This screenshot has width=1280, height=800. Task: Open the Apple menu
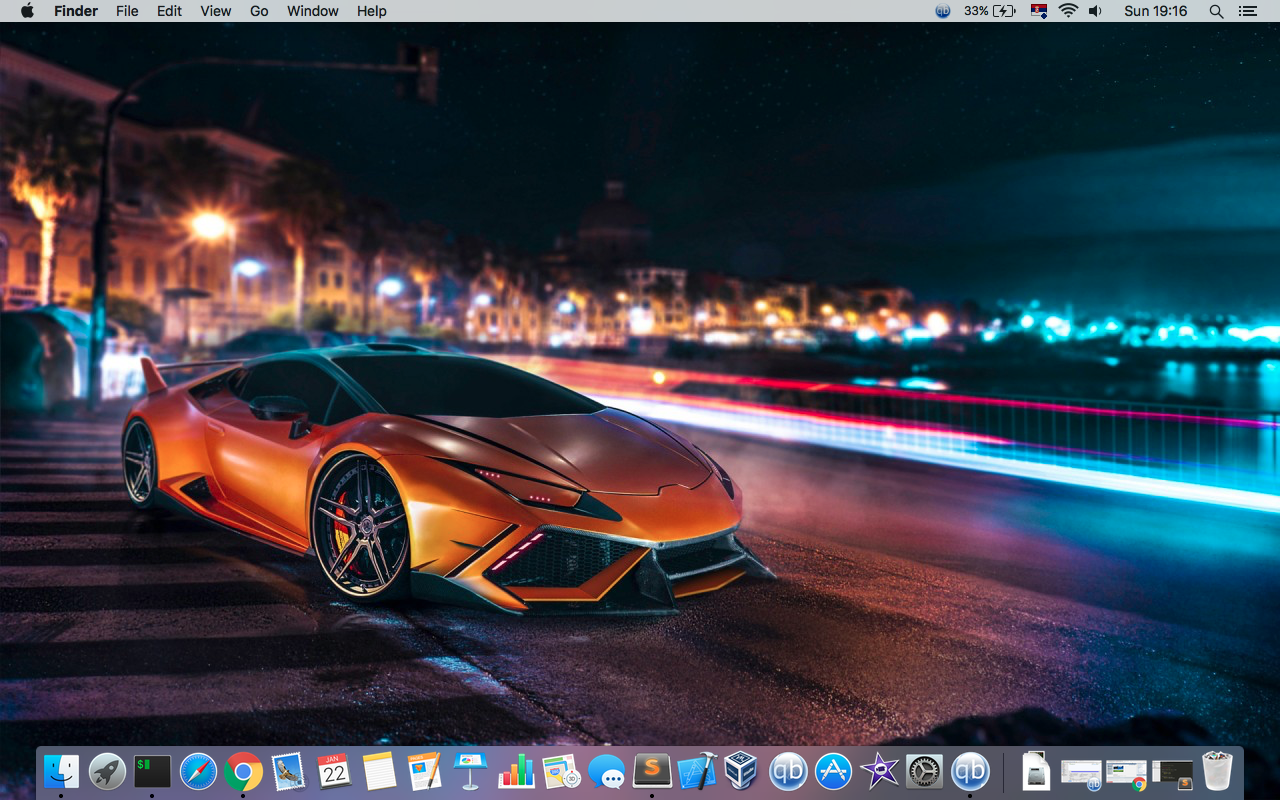[27, 11]
